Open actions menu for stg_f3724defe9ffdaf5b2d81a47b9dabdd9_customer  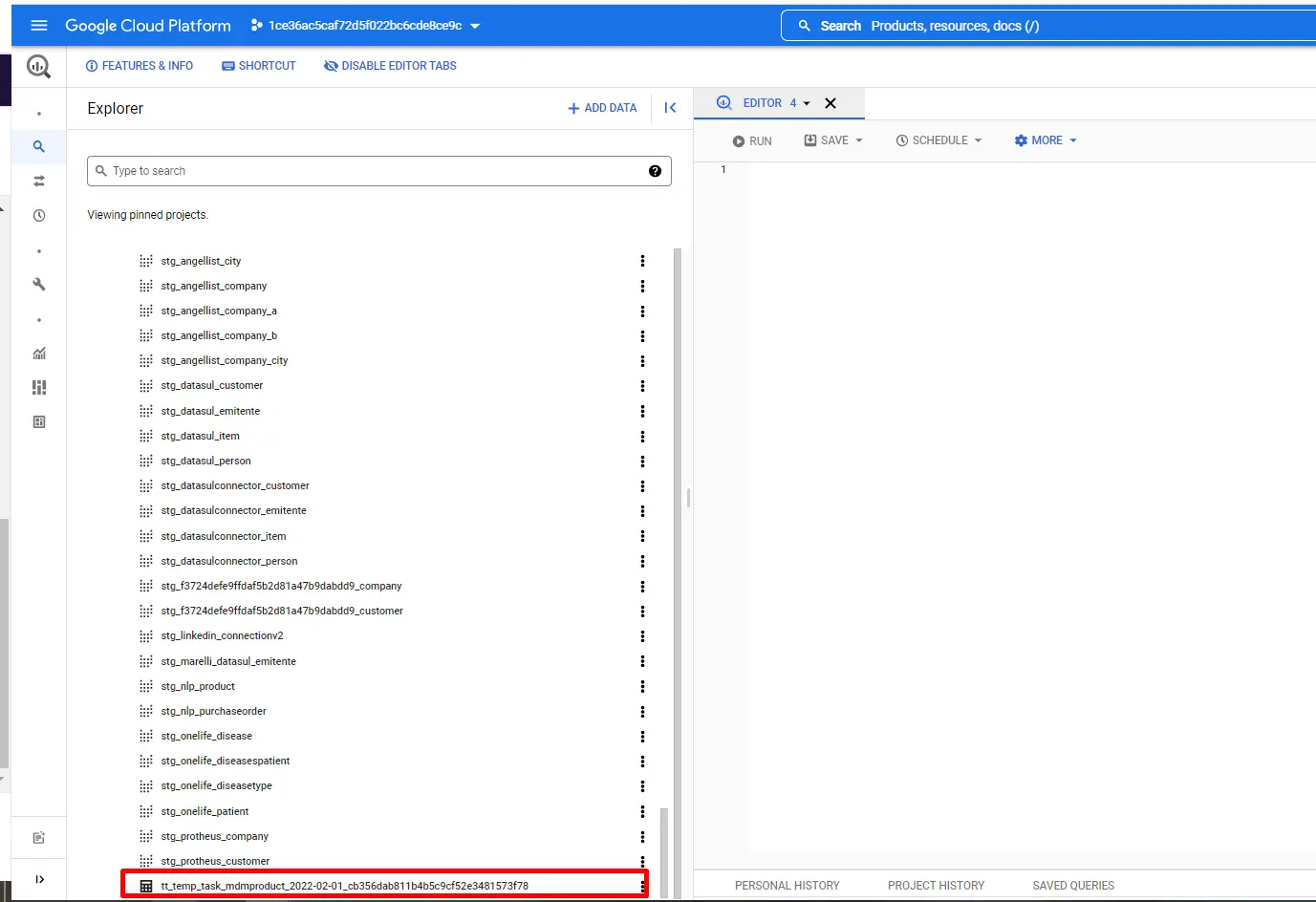click(642, 611)
